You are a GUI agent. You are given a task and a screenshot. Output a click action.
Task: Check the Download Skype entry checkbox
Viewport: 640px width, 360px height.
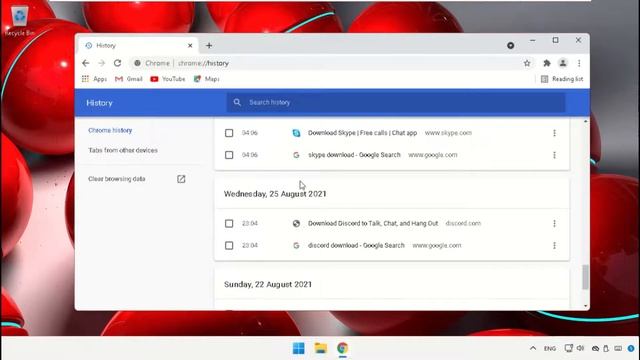click(x=229, y=133)
